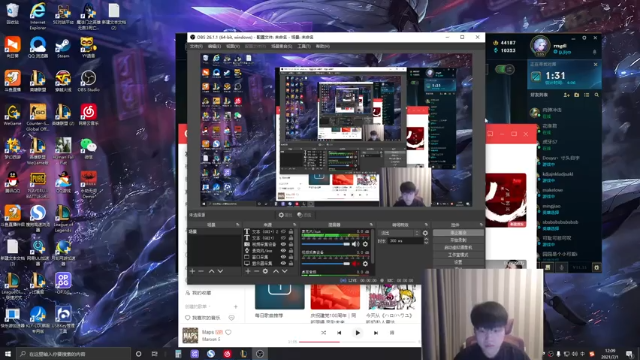Viewport: 640px width, 360px height.
Task: Remove selected source with the minus icon
Action: click(x=256, y=271)
